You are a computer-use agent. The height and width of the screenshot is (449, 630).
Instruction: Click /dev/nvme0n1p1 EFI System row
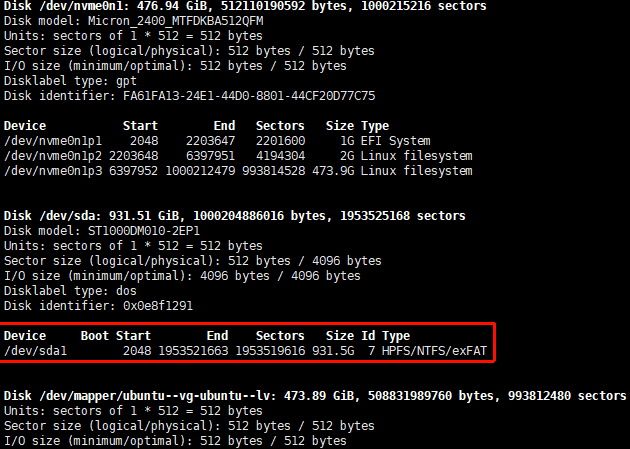point(217,141)
